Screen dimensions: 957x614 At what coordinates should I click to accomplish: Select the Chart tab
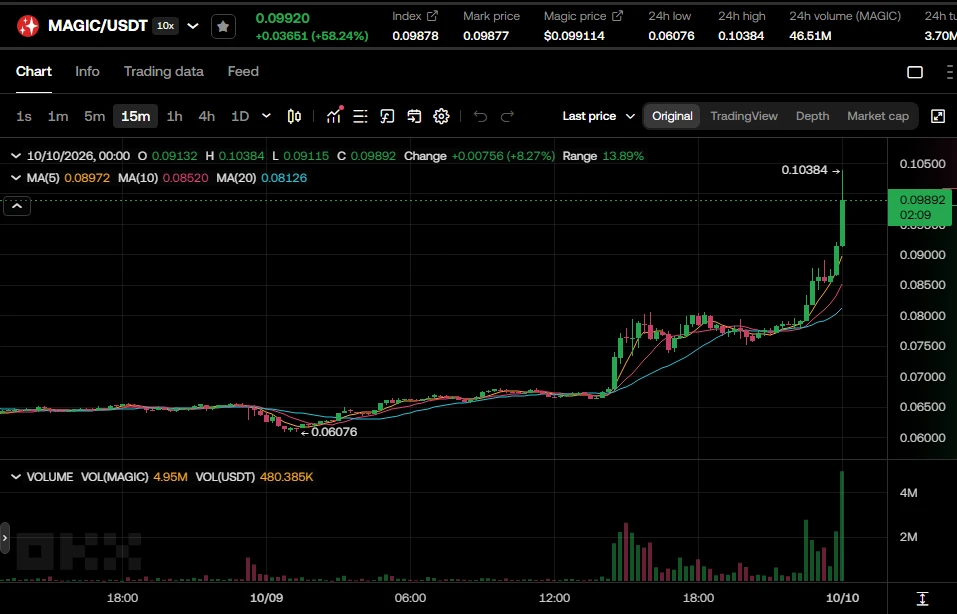click(x=34, y=71)
